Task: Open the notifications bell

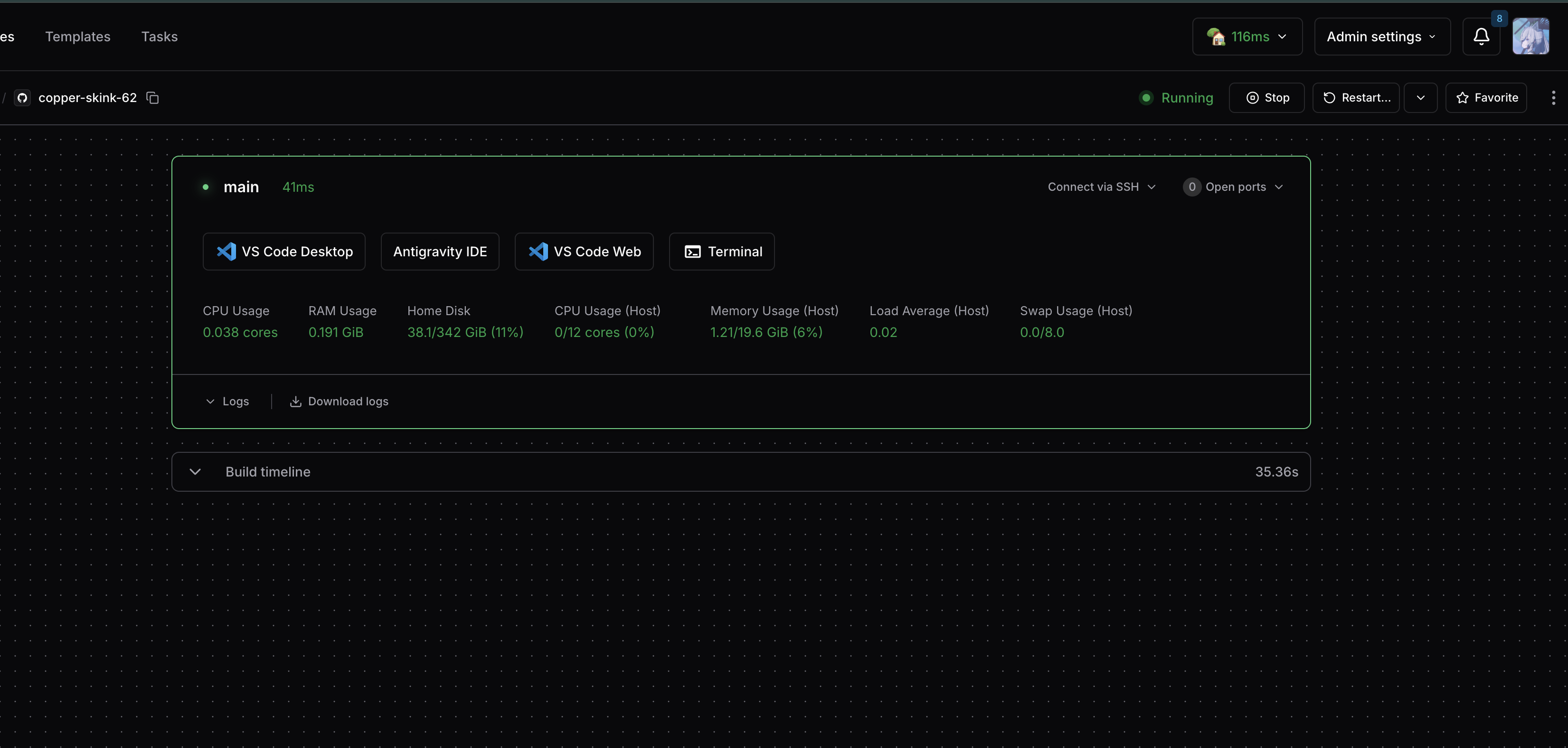Action: [x=1481, y=37]
